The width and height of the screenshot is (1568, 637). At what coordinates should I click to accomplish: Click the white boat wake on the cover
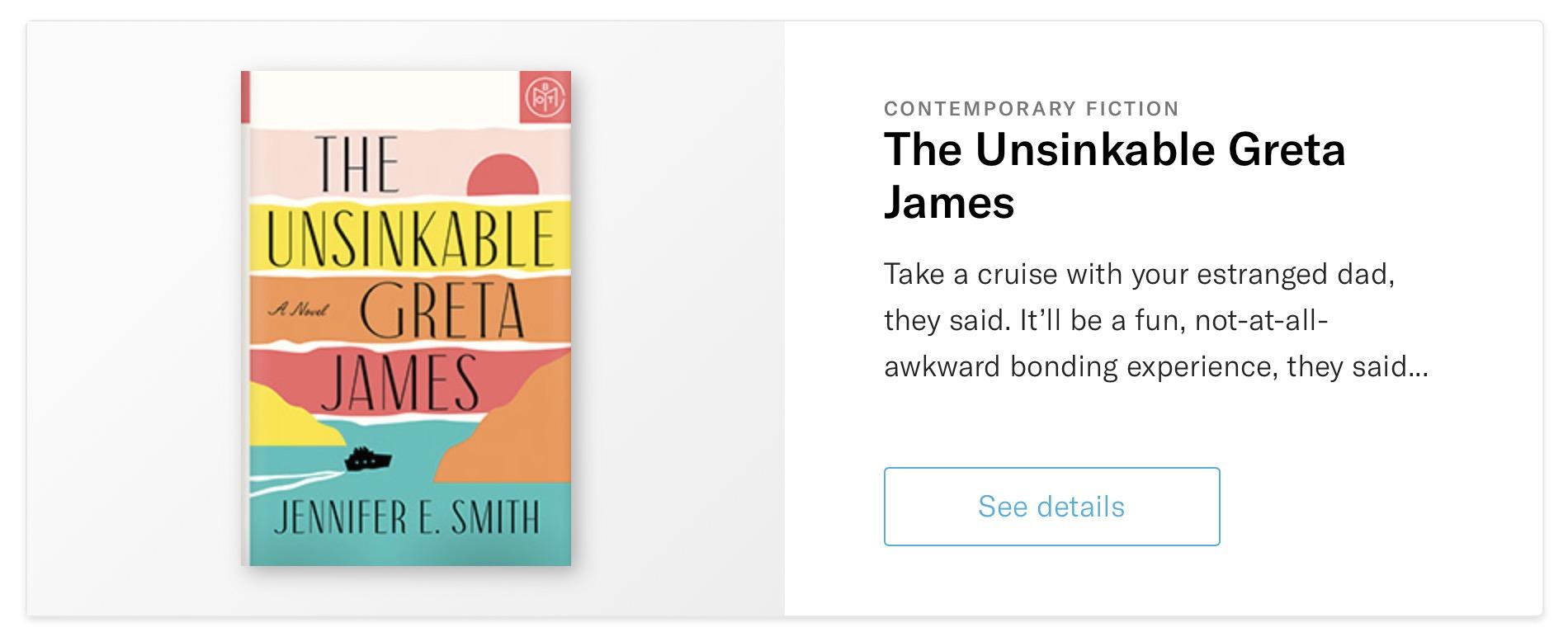tap(289, 482)
